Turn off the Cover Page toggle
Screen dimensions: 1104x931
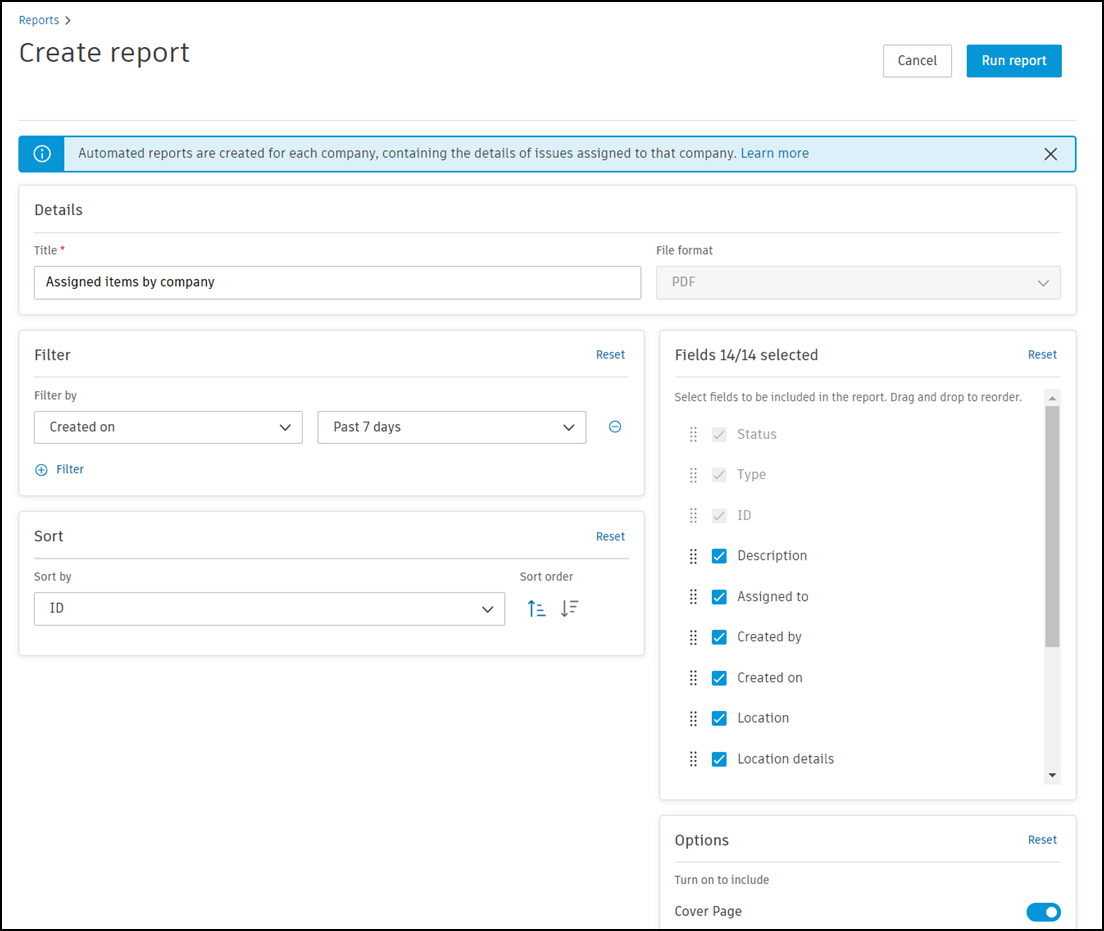click(1043, 911)
